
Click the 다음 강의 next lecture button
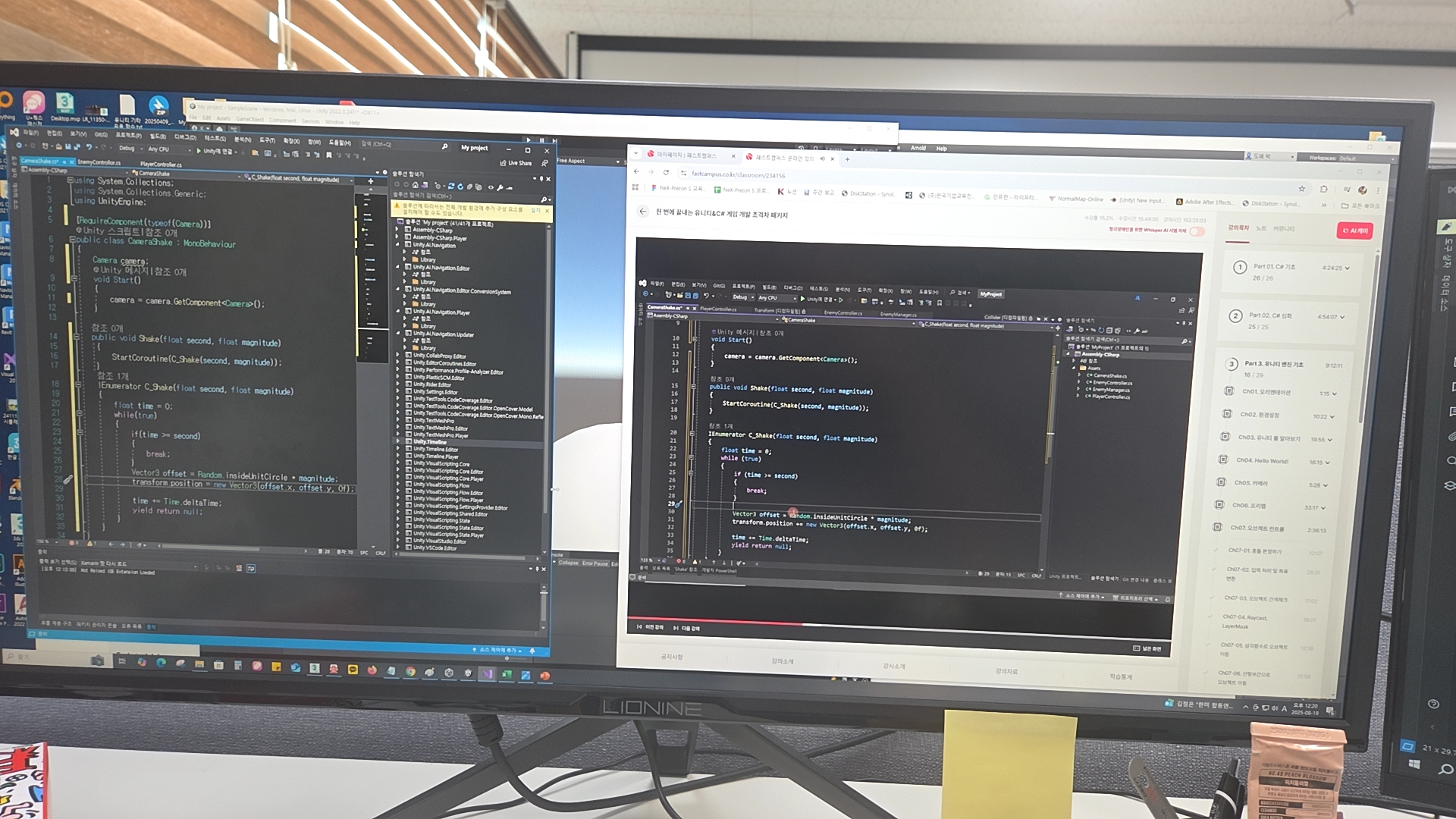pos(686,628)
